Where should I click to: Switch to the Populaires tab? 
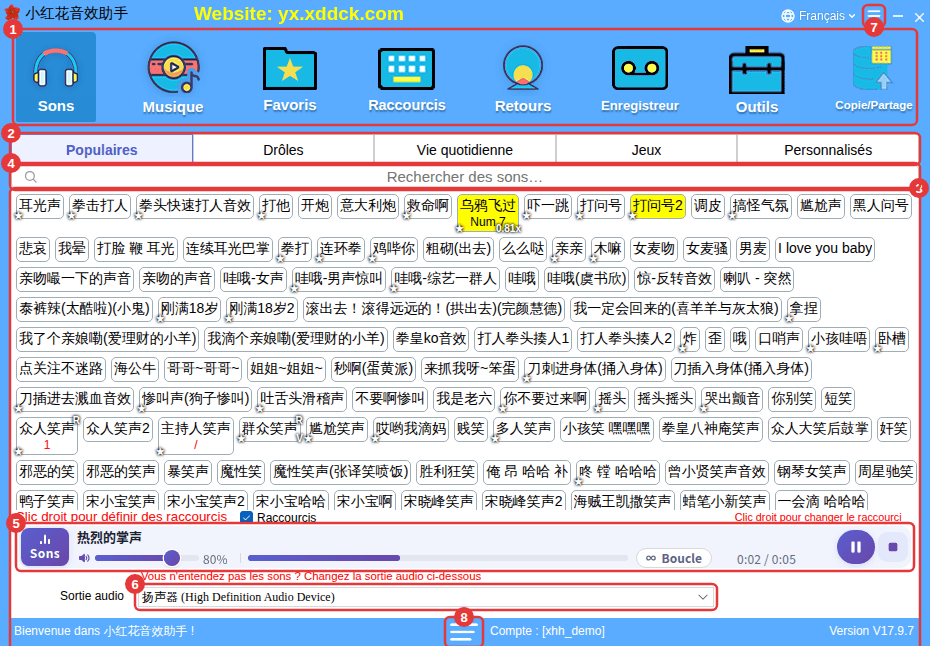[102, 149]
